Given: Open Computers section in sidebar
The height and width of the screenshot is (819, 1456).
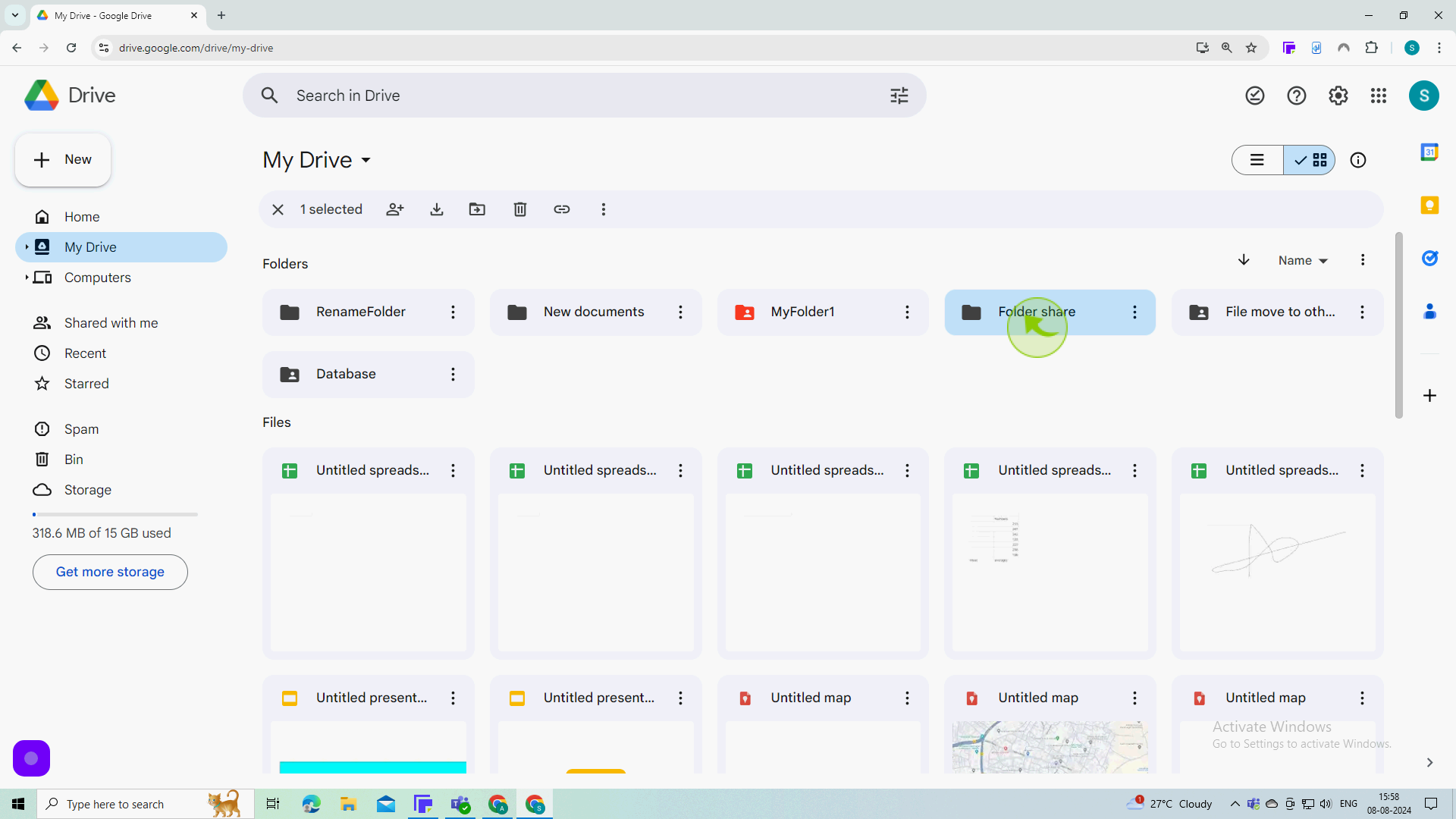Looking at the screenshot, I should (97, 277).
